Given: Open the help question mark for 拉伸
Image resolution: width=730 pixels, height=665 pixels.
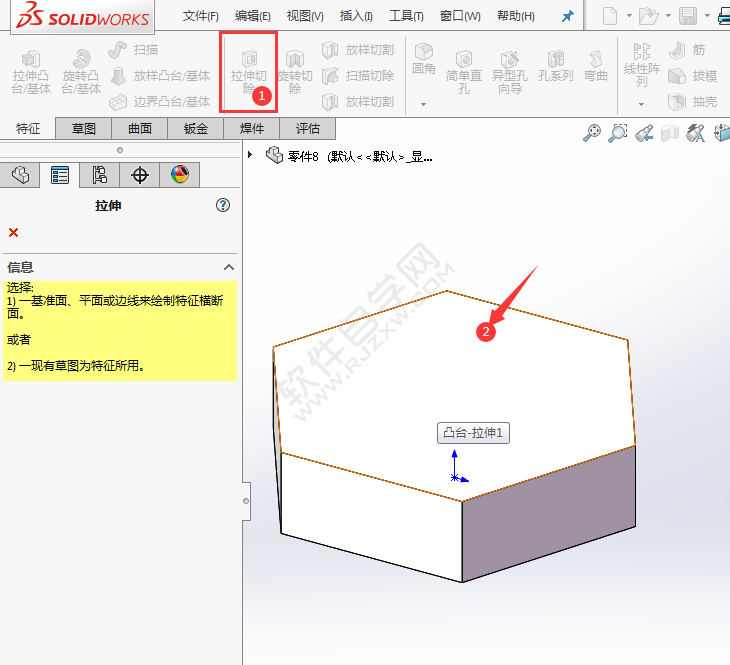Looking at the screenshot, I should pos(223,205).
